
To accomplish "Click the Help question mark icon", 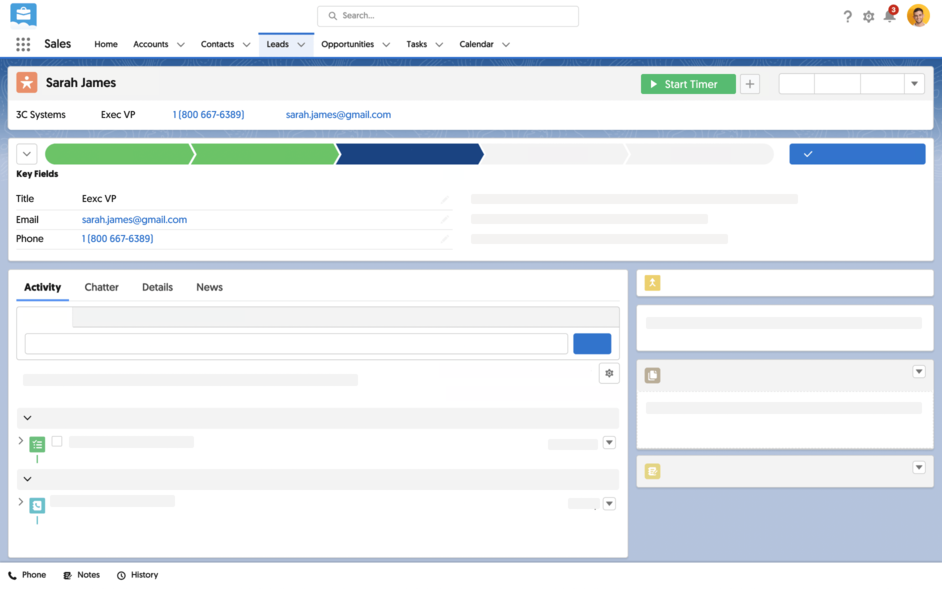I will pyautogui.click(x=847, y=16).
